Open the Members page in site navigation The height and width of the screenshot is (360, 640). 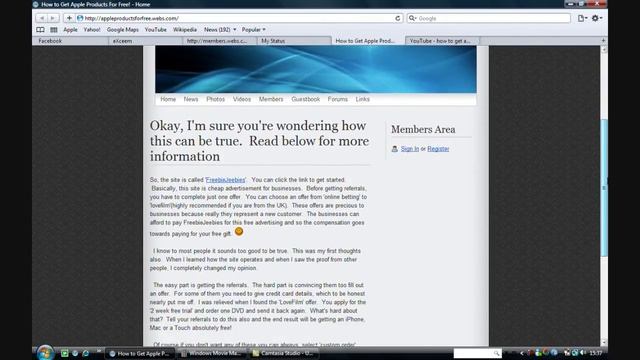tap(271, 99)
